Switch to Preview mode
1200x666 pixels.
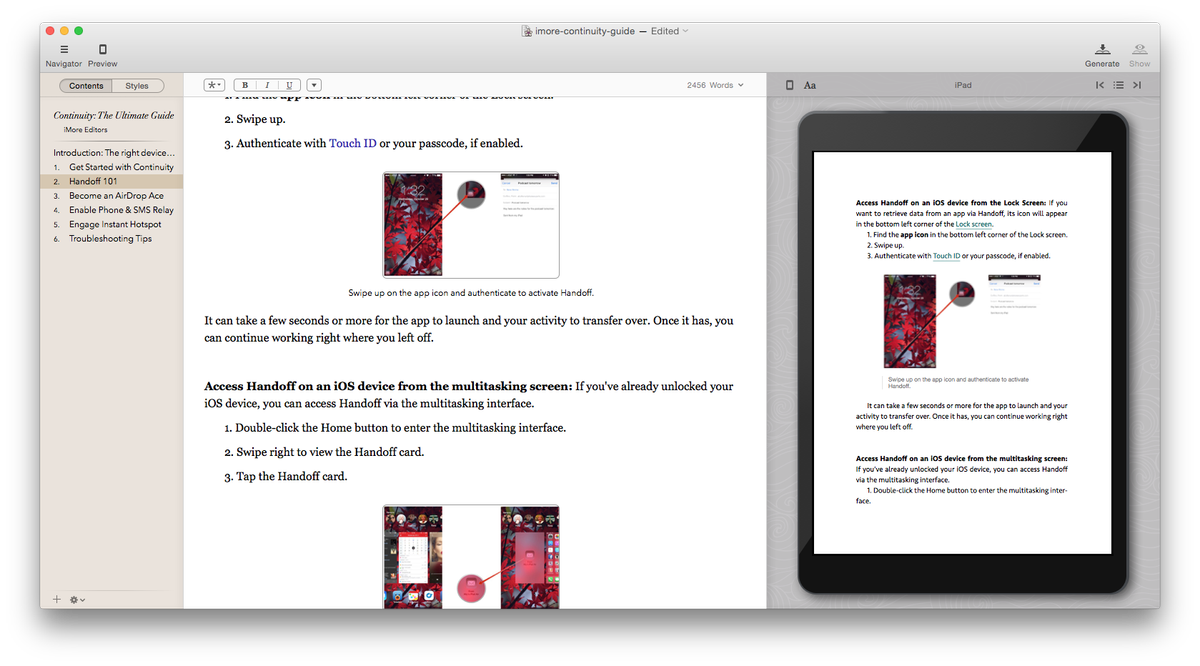tap(102, 50)
